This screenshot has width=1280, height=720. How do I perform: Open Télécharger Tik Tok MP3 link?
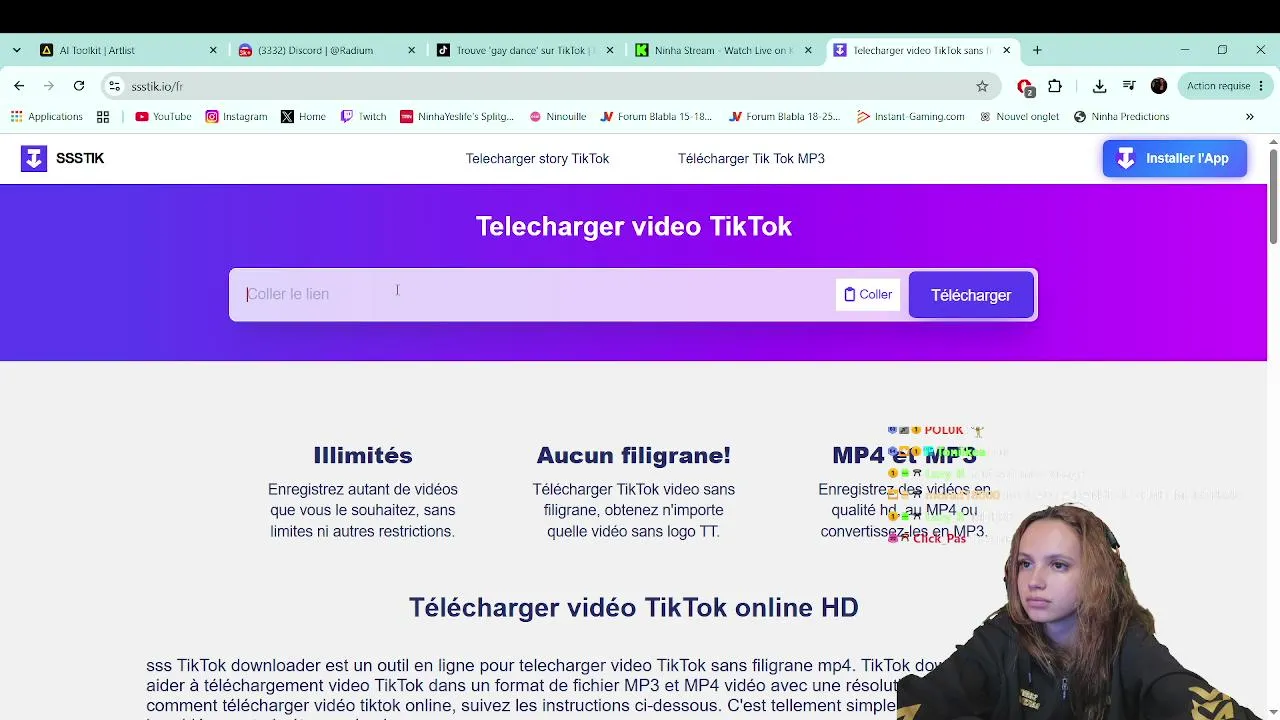point(751,158)
